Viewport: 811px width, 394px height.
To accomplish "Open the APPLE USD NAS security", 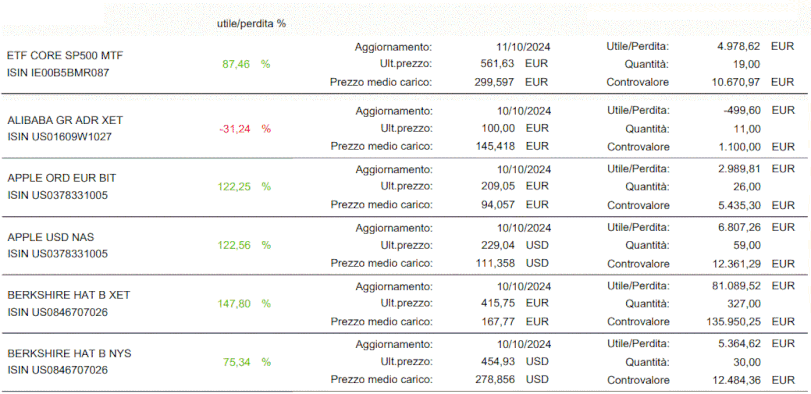I will pyautogui.click(x=51, y=237).
